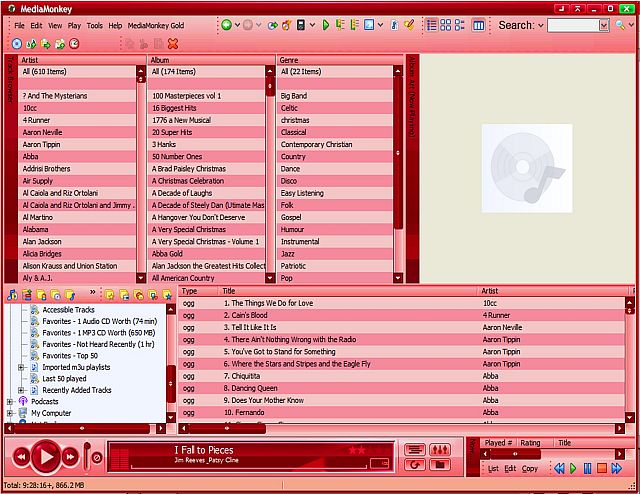Sort tracks by the Artist column header
This screenshot has width=640, height=494.
coord(554,291)
